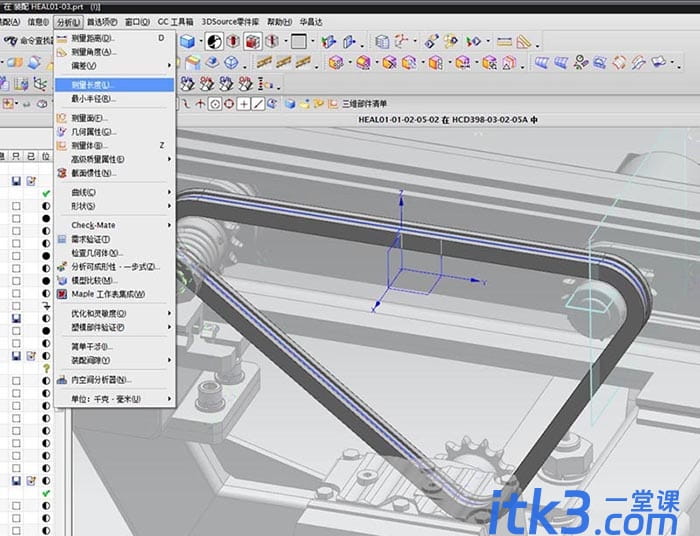Choose 需求验证(T) from the menu
Screen dimensions: 700x536
click(x=115, y=239)
